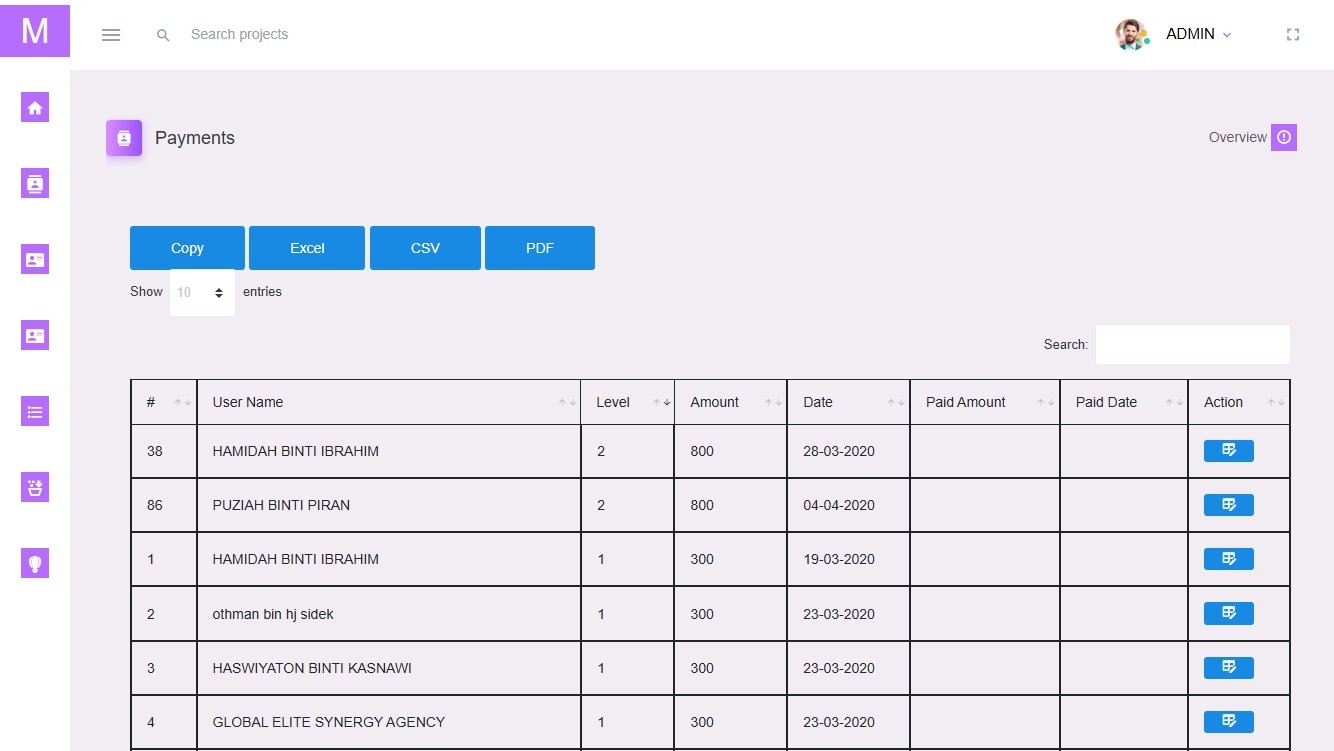Click the Excel export button
This screenshot has width=1334, height=751.
pos(307,248)
